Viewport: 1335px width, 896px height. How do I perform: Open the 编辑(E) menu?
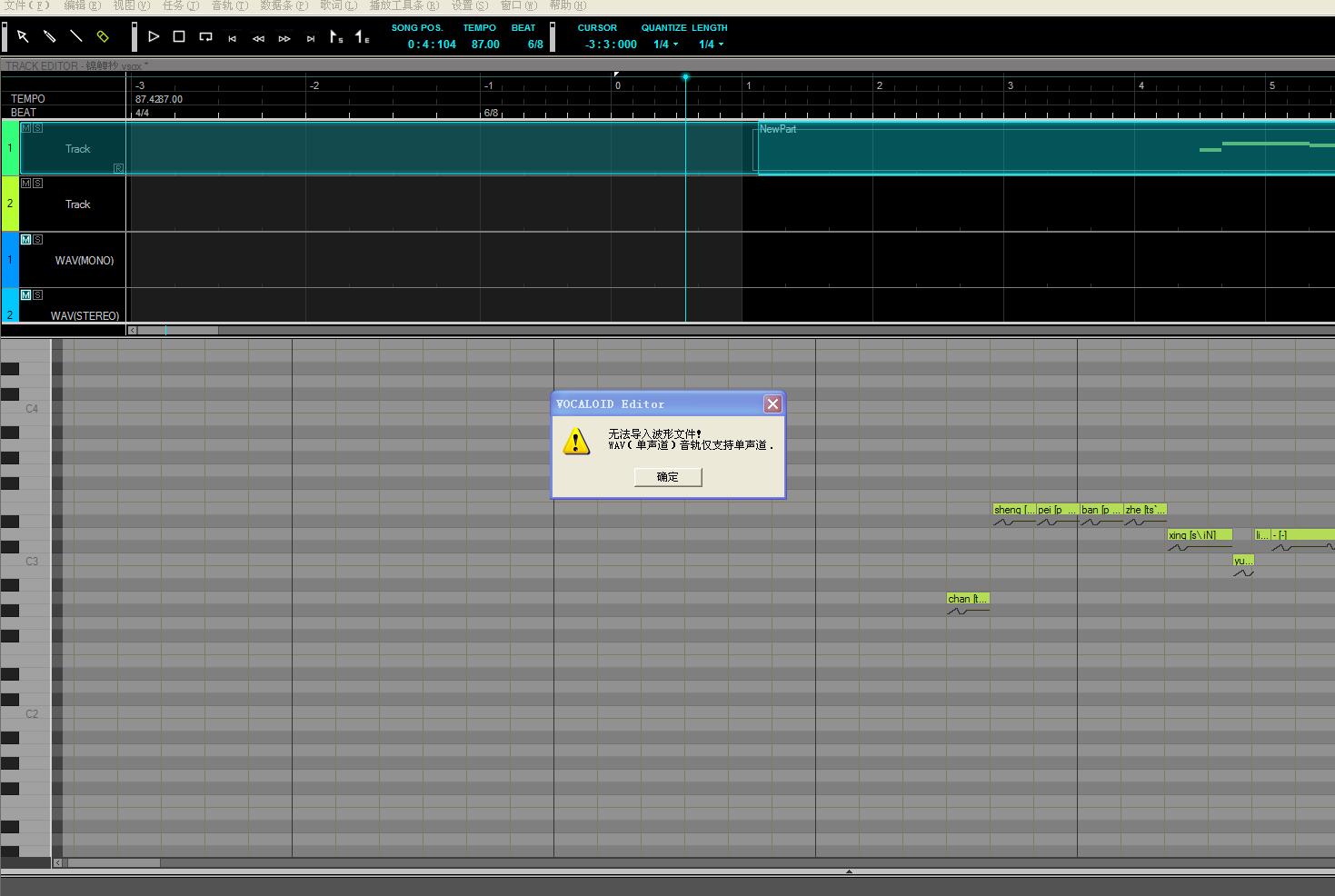pyautogui.click(x=82, y=5)
